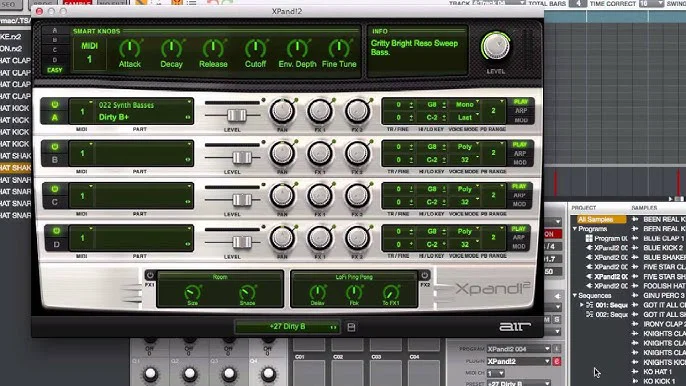Click the Fine Tune smart knob

coord(339,49)
